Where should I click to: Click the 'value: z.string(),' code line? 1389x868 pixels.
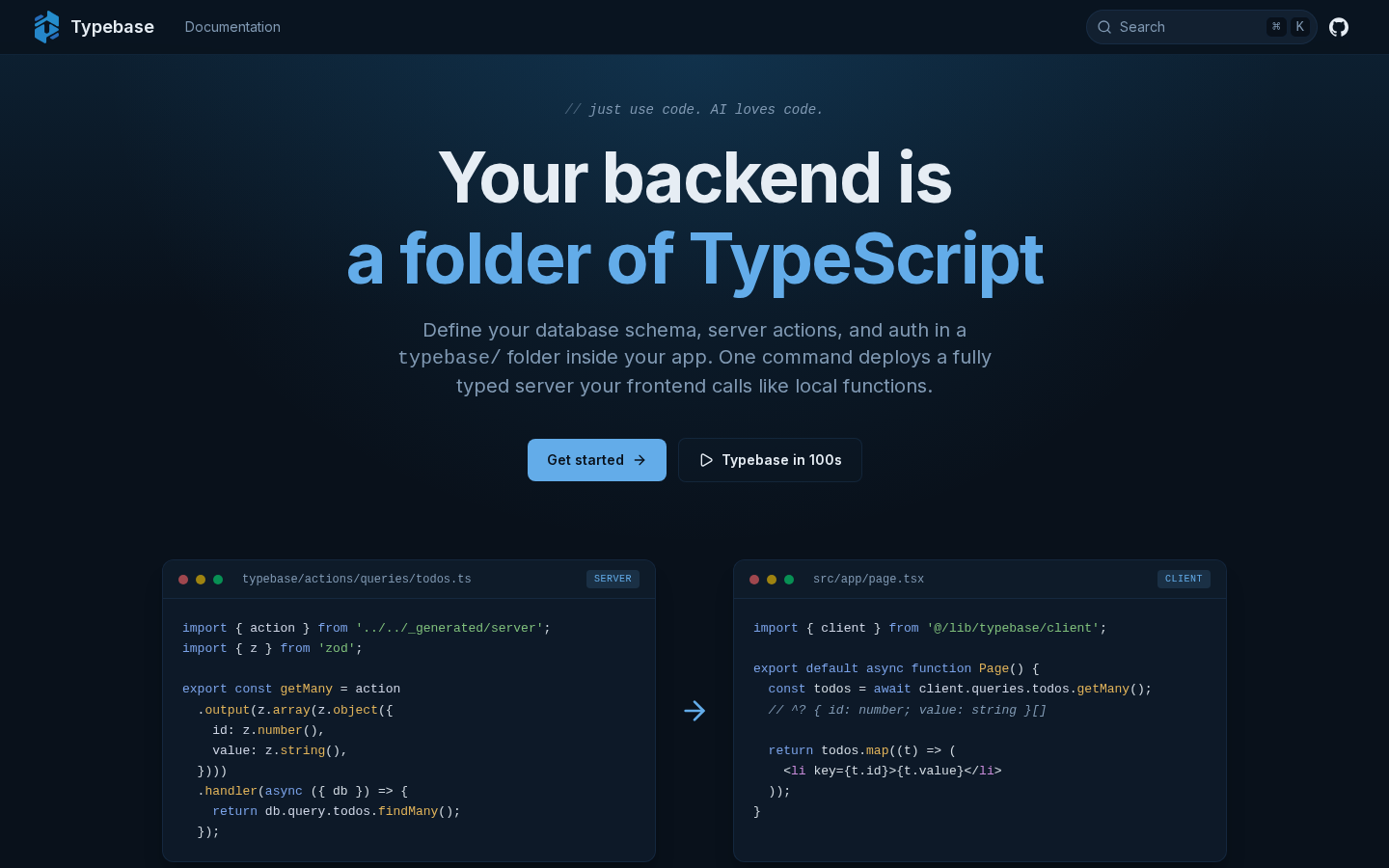280,750
